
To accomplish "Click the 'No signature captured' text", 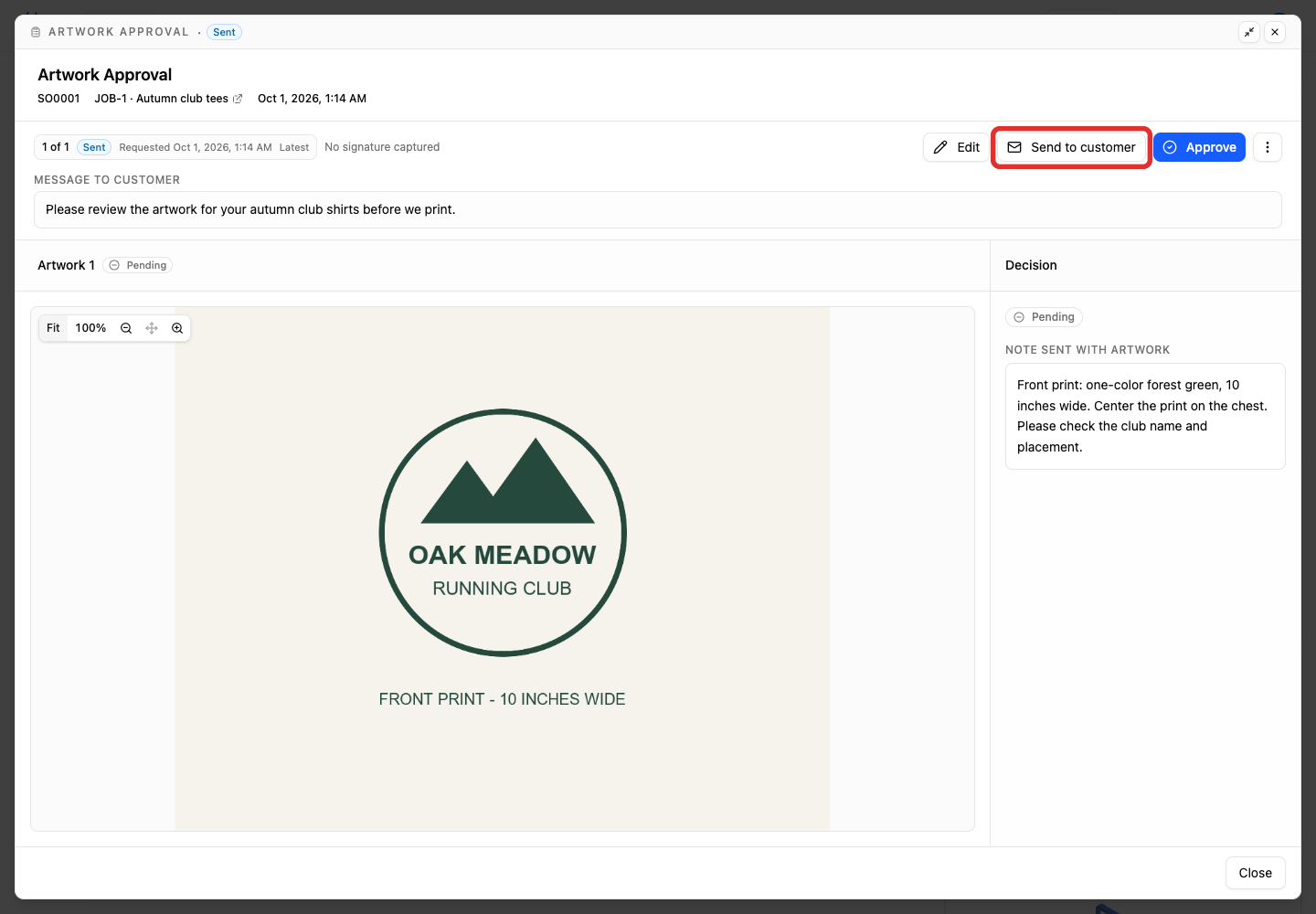I will pos(382,147).
